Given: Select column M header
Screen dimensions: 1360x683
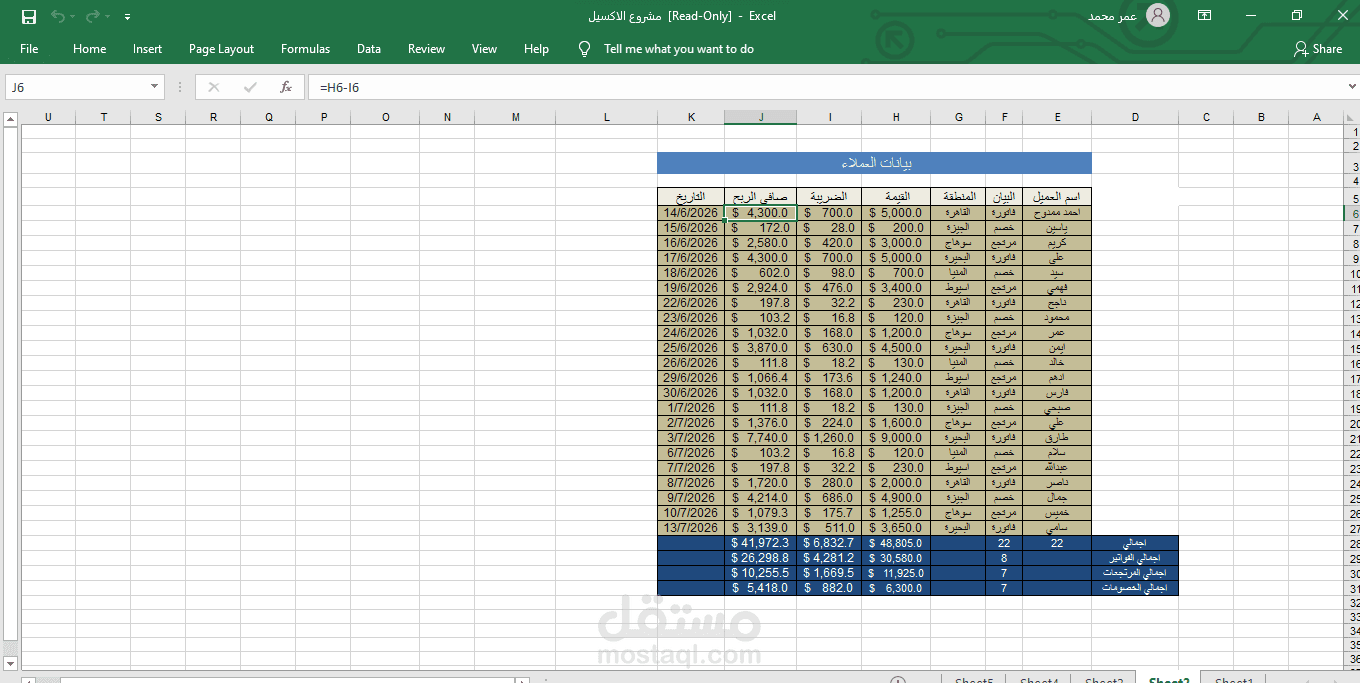Looking at the screenshot, I should (x=516, y=117).
